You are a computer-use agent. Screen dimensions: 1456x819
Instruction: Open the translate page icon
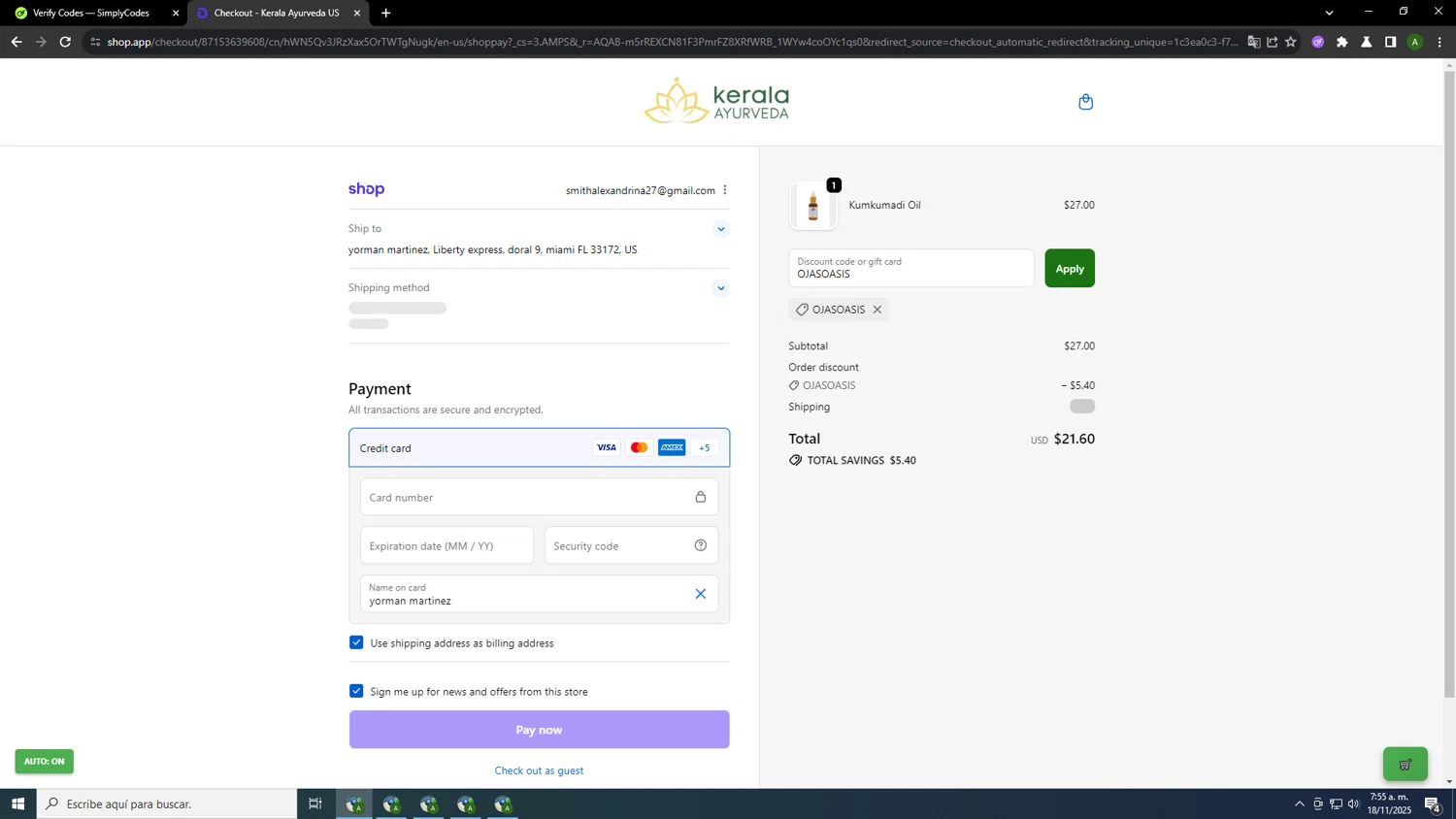pyautogui.click(x=1254, y=42)
